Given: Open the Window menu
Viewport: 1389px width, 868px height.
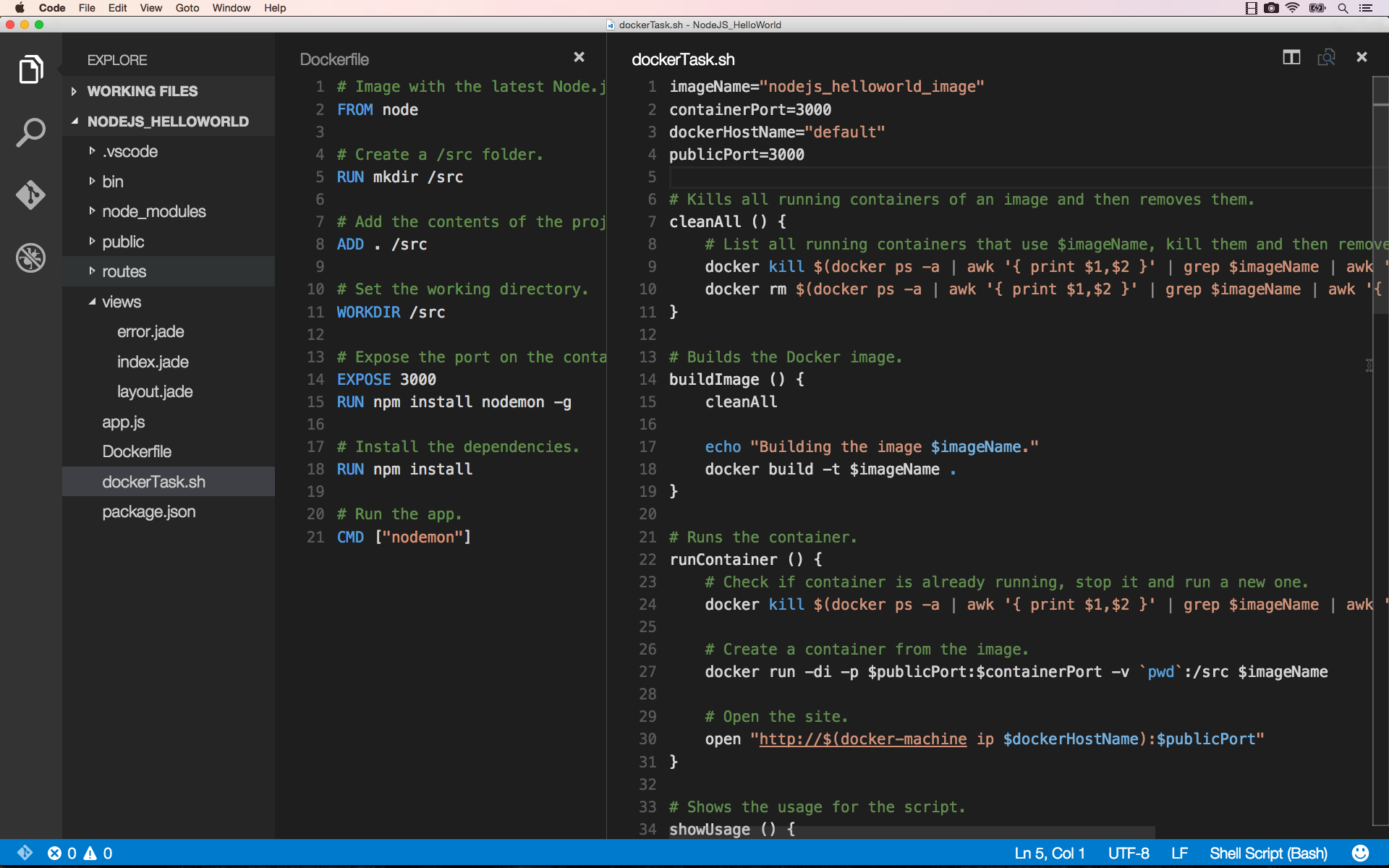Looking at the screenshot, I should (231, 8).
